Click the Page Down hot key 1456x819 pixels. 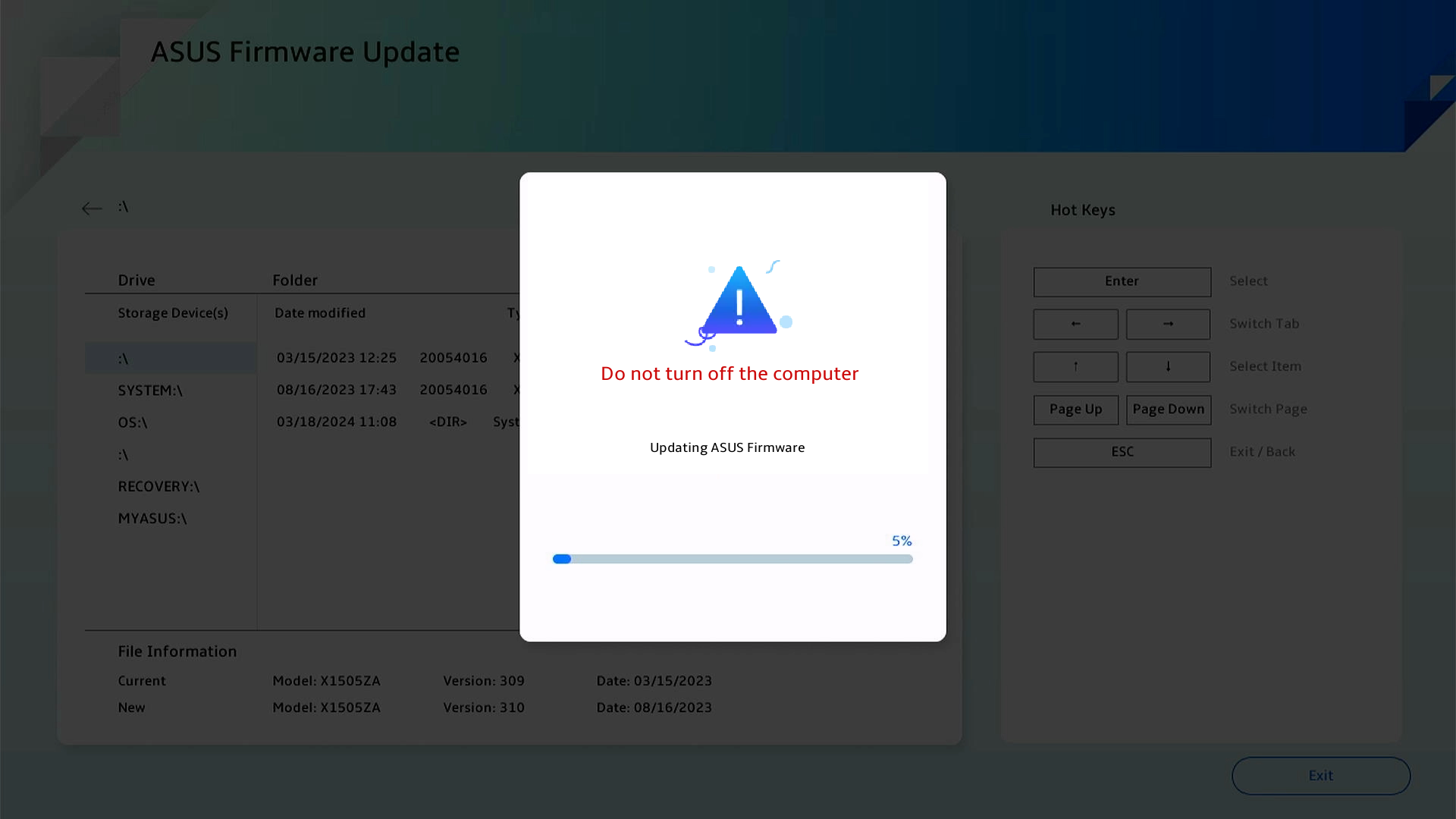pyautogui.click(x=1169, y=409)
